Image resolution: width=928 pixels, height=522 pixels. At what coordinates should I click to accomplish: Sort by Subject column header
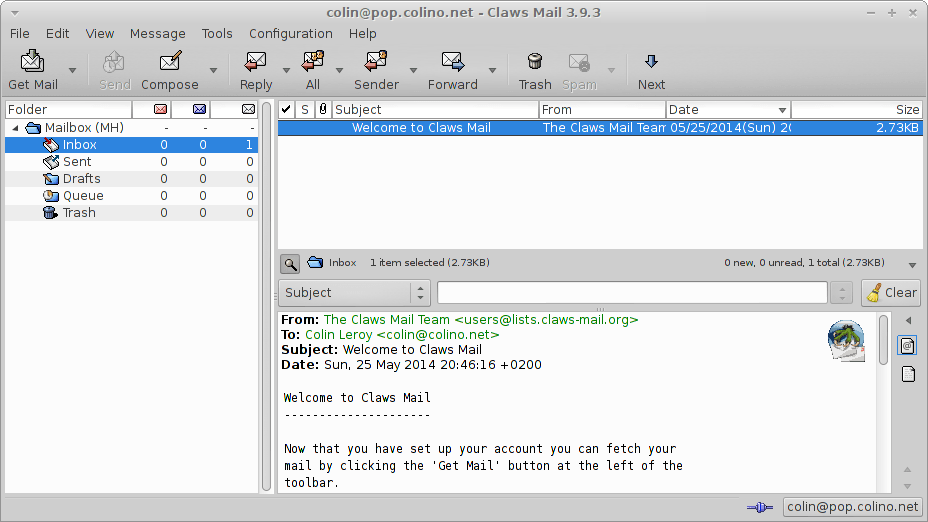[x=435, y=109]
